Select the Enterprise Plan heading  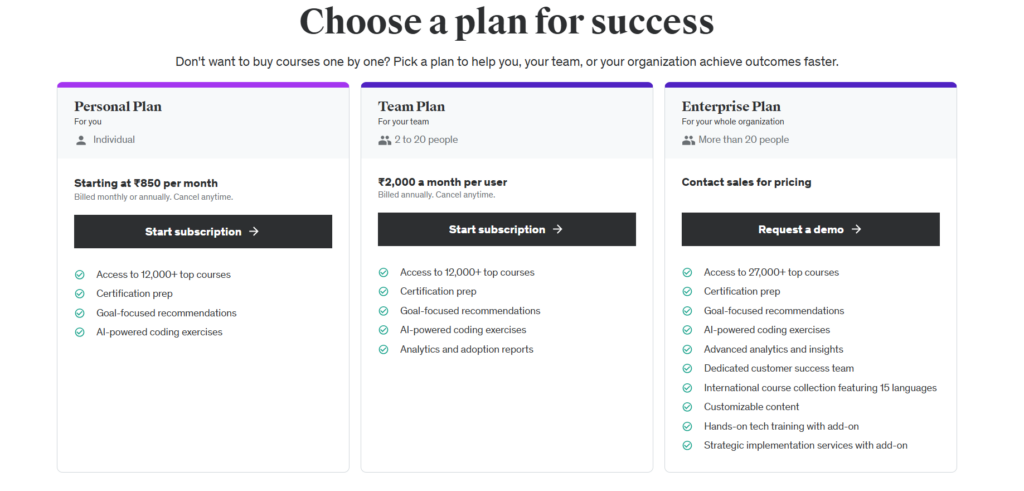click(731, 106)
